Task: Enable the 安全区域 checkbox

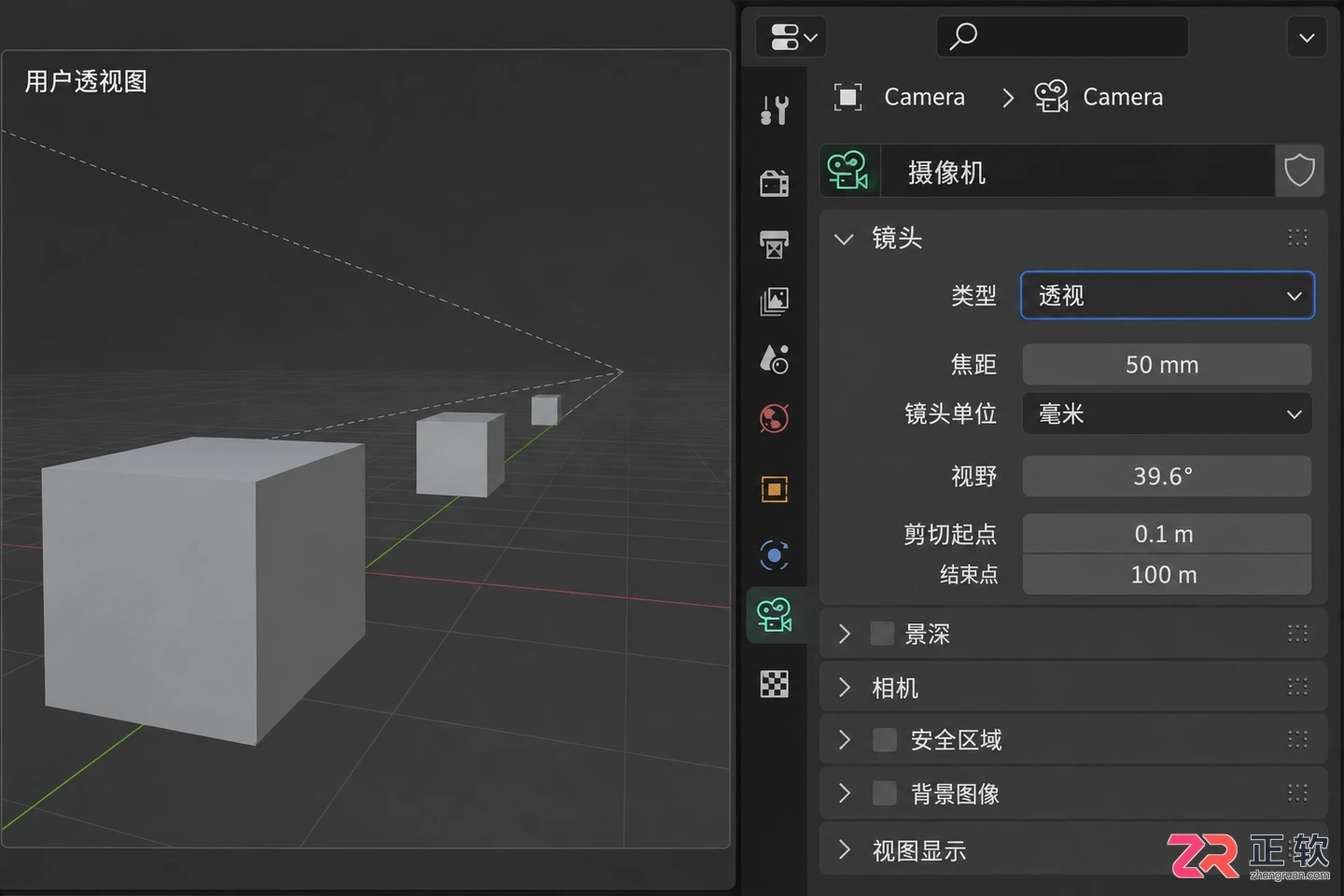Action: [x=884, y=740]
